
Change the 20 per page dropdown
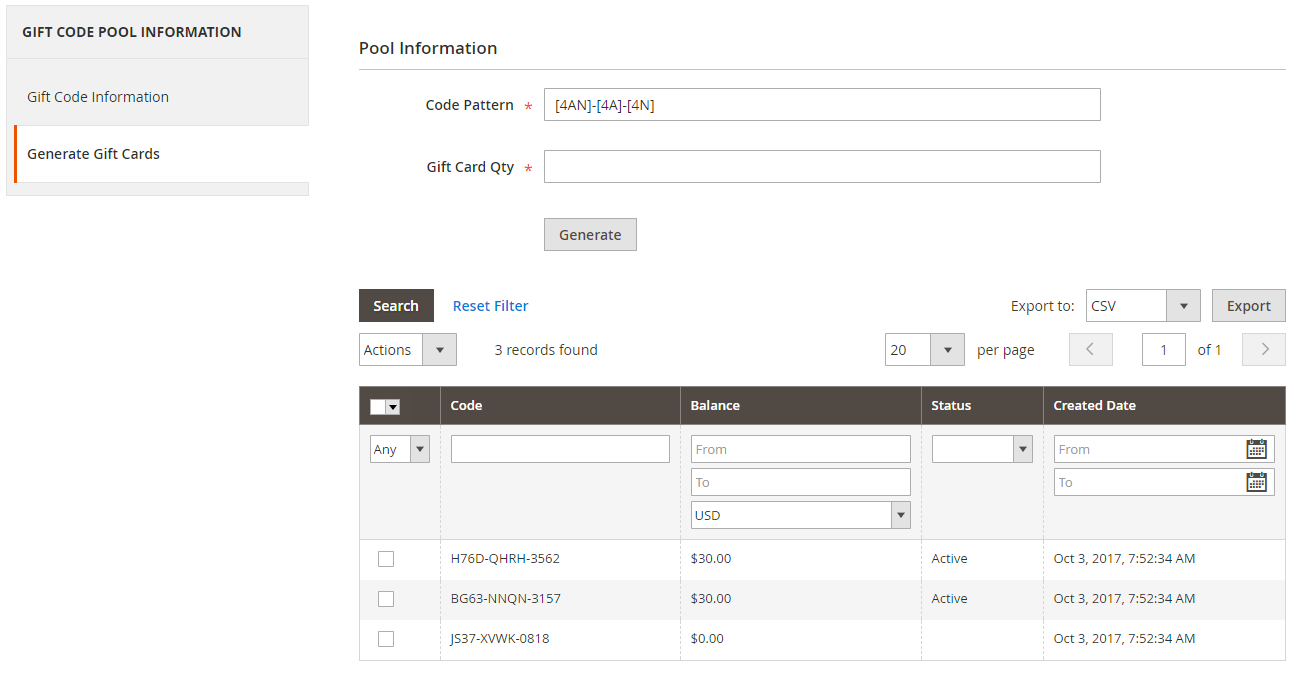(x=924, y=350)
